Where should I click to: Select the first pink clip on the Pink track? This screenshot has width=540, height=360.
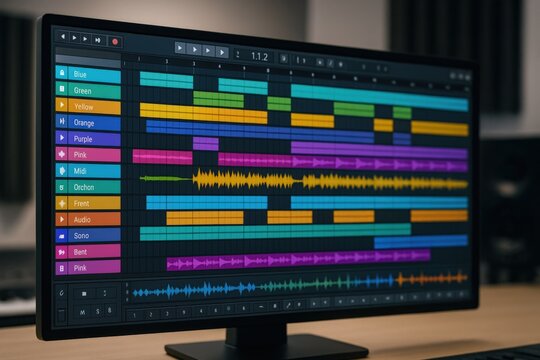pyautogui.click(x=163, y=157)
